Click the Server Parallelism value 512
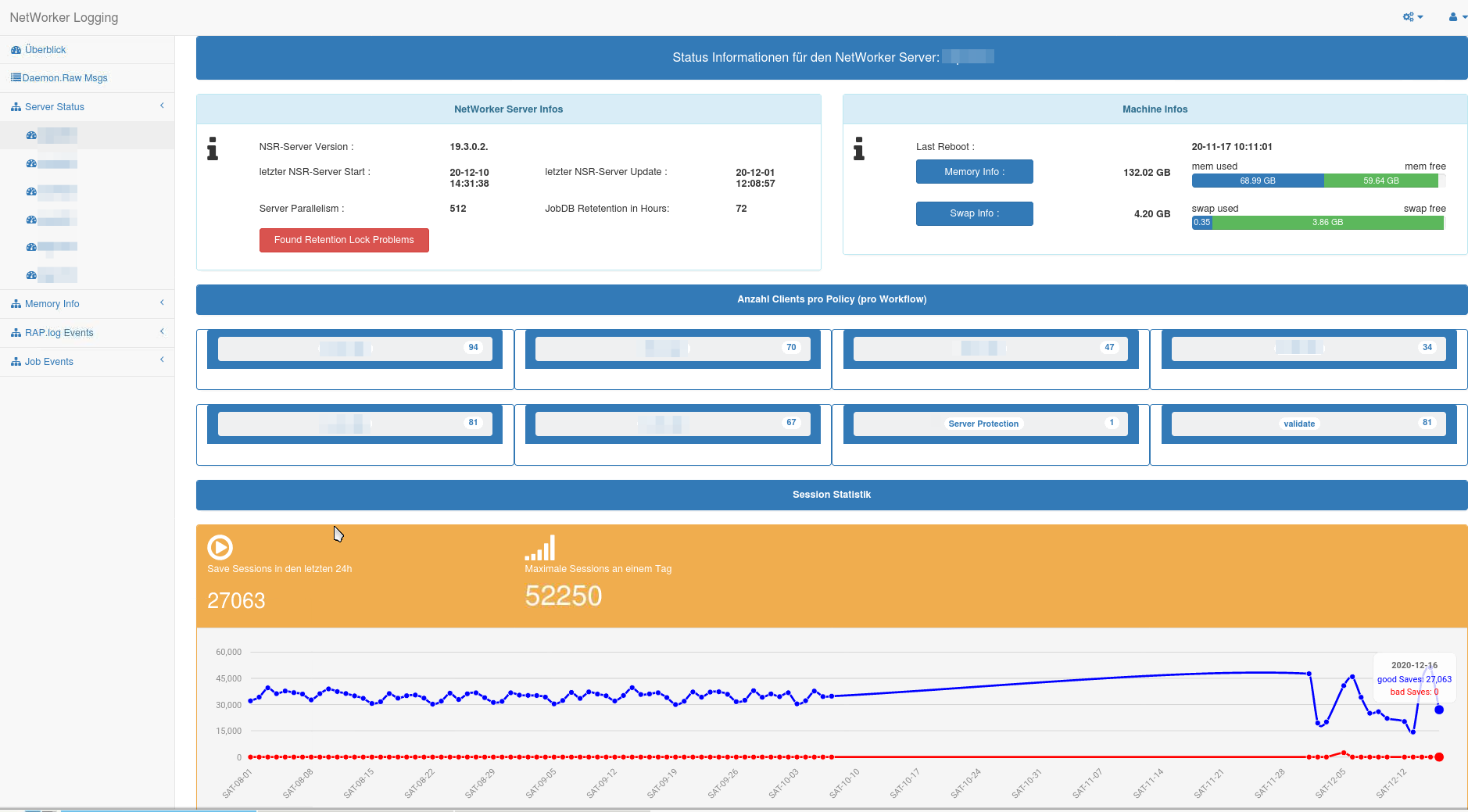Image resolution: width=1468 pixels, height=812 pixels. coord(458,209)
